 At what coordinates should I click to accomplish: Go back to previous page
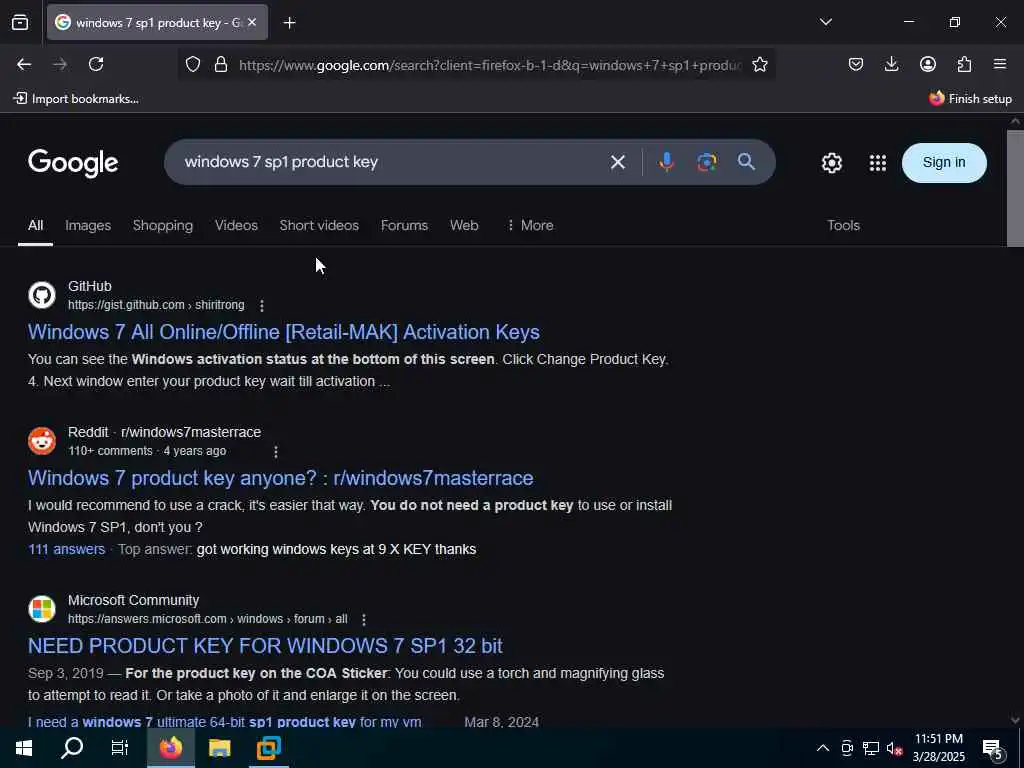pyautogui.click(x=24, y=64)
